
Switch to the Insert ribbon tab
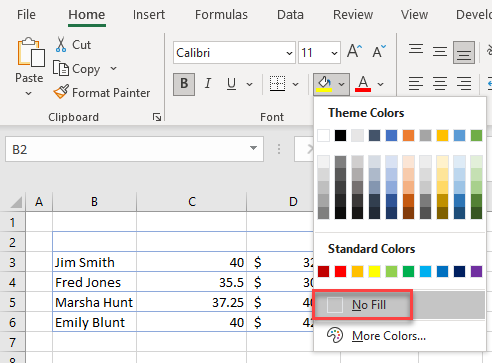click(149, 15)
